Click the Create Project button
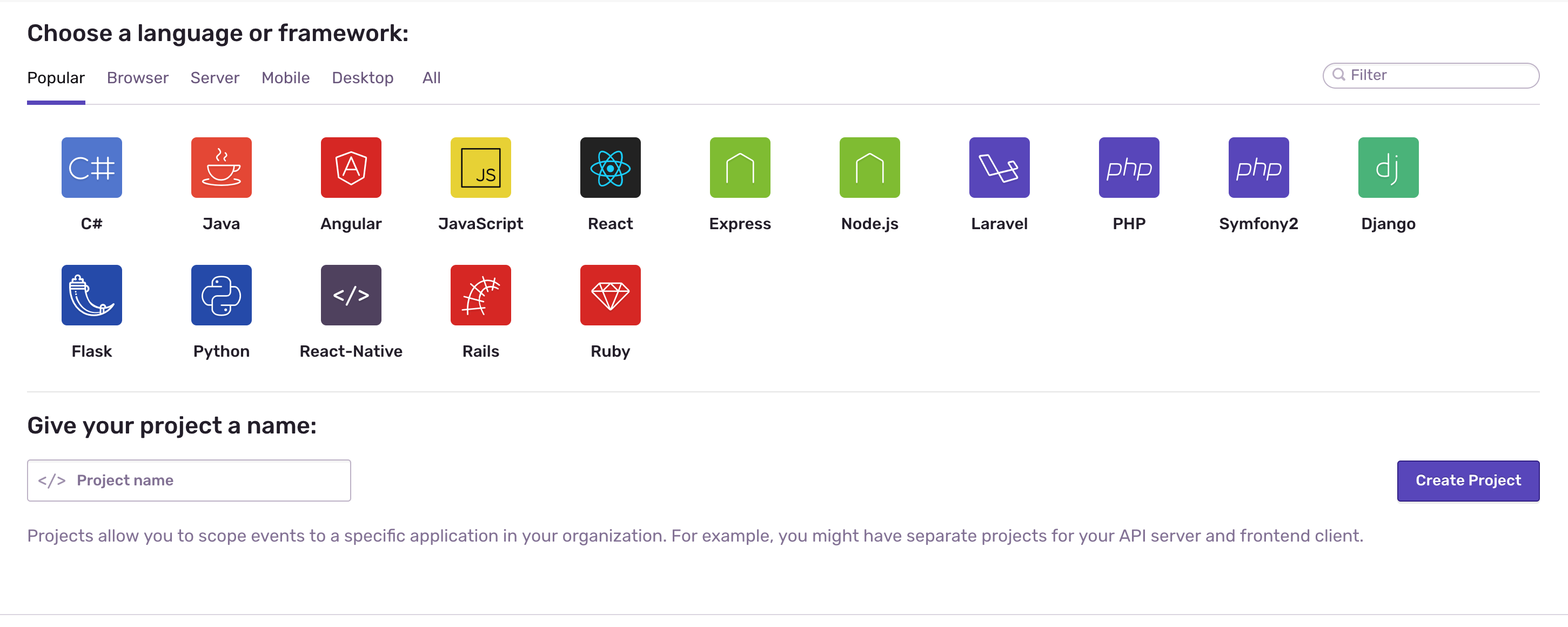Screen dimensions: 1568x627 [x=1468, y=481]
